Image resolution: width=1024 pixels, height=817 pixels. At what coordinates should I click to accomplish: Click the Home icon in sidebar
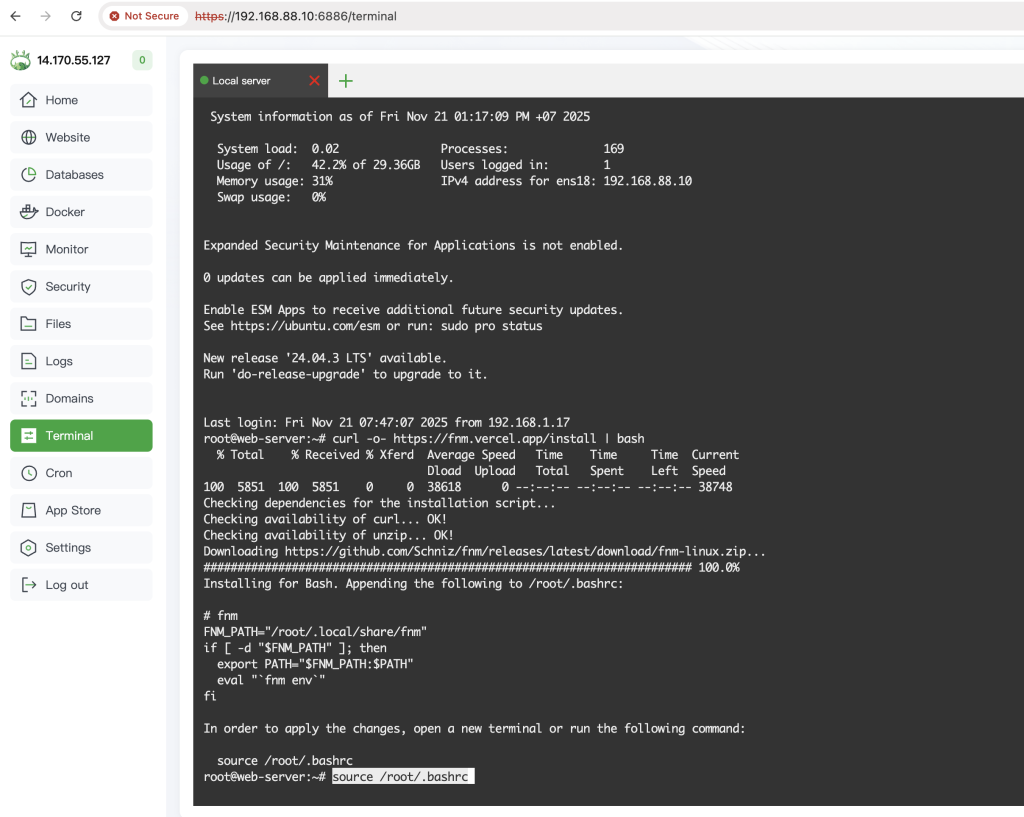pos(28,100)
